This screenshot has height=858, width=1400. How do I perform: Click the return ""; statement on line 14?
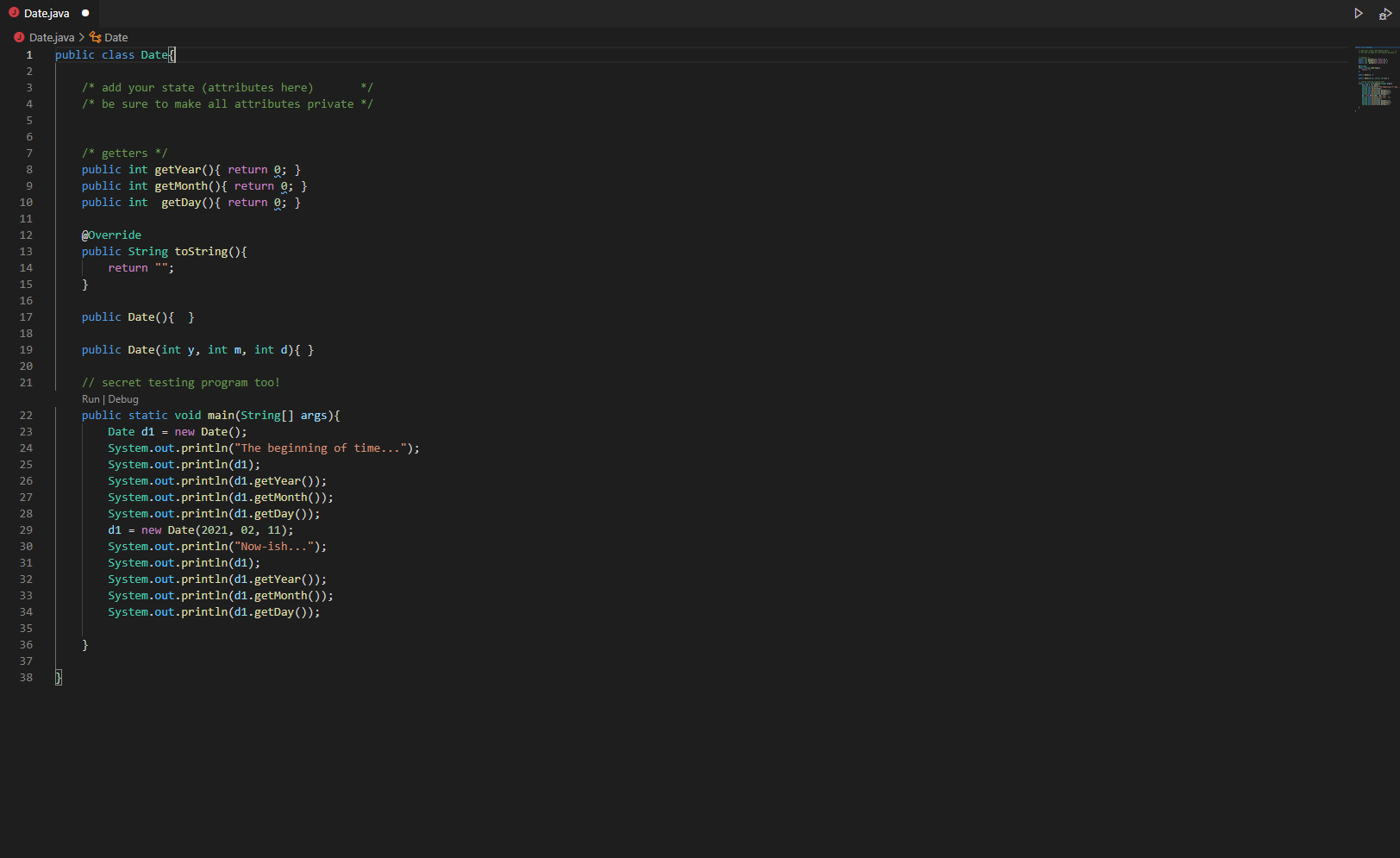click(x=141, y=268)
